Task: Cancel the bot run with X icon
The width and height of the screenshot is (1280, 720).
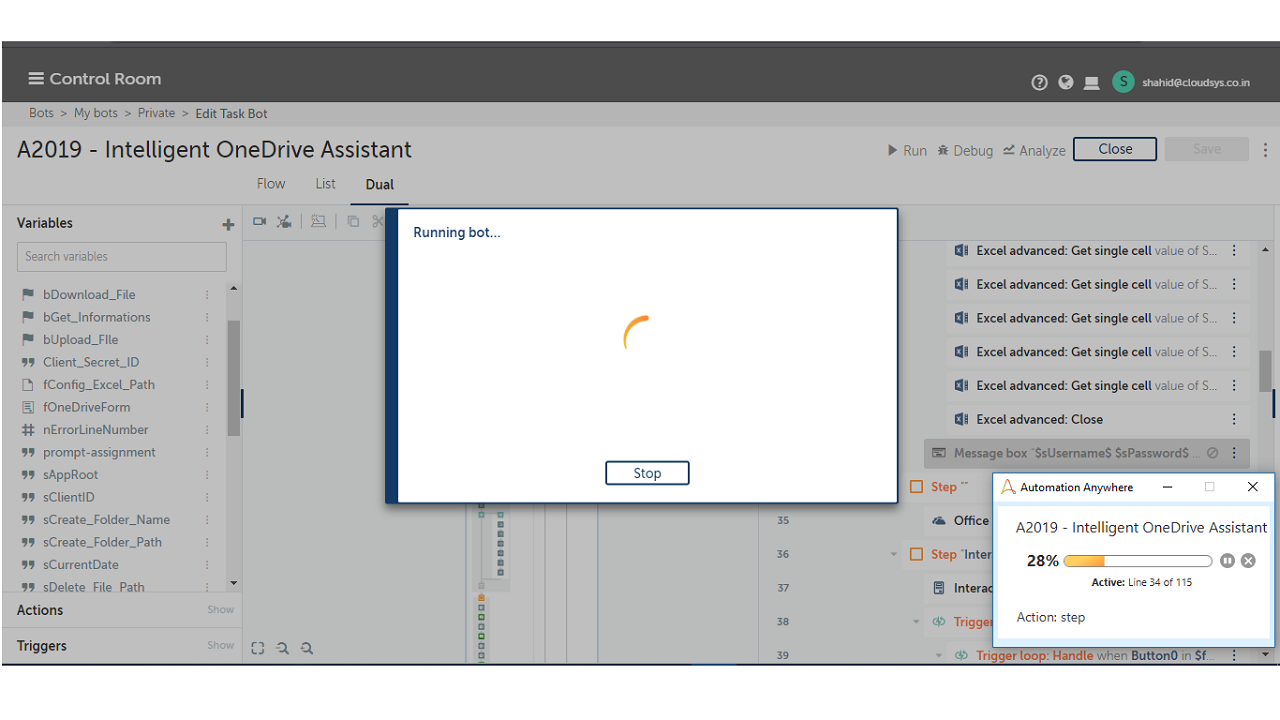Action: 1248,561
